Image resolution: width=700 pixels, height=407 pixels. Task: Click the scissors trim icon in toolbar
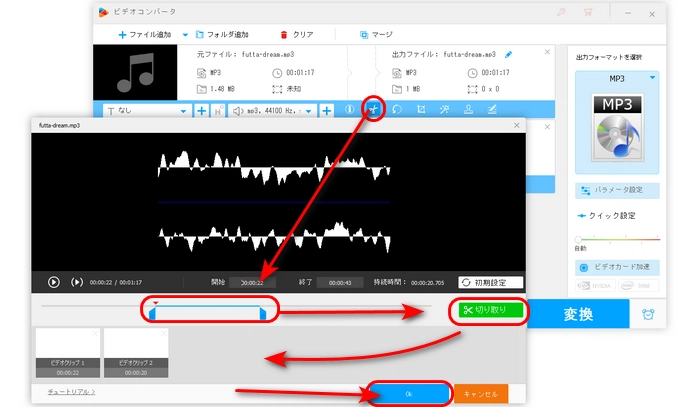(373, 109)
